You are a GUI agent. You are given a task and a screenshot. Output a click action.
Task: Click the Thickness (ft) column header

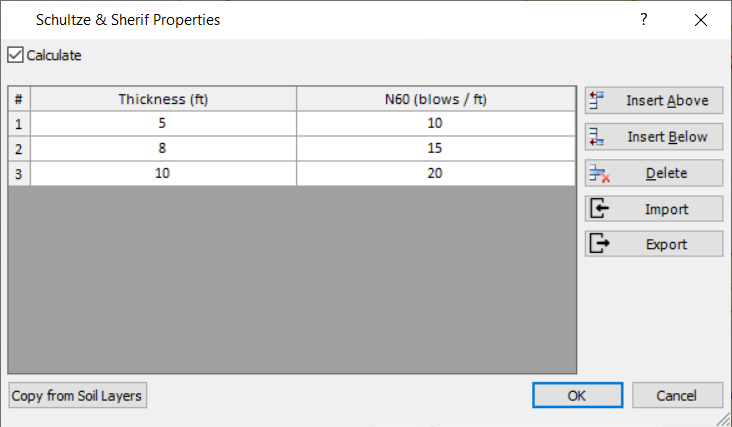(163, 99)
